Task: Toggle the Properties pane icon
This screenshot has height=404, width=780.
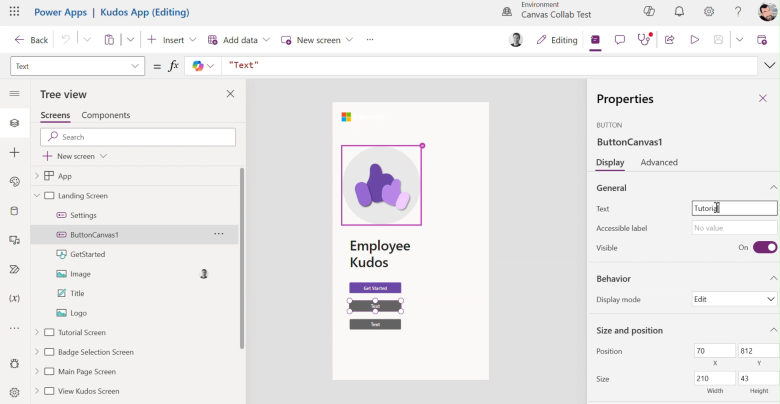Action: (595, 40)
